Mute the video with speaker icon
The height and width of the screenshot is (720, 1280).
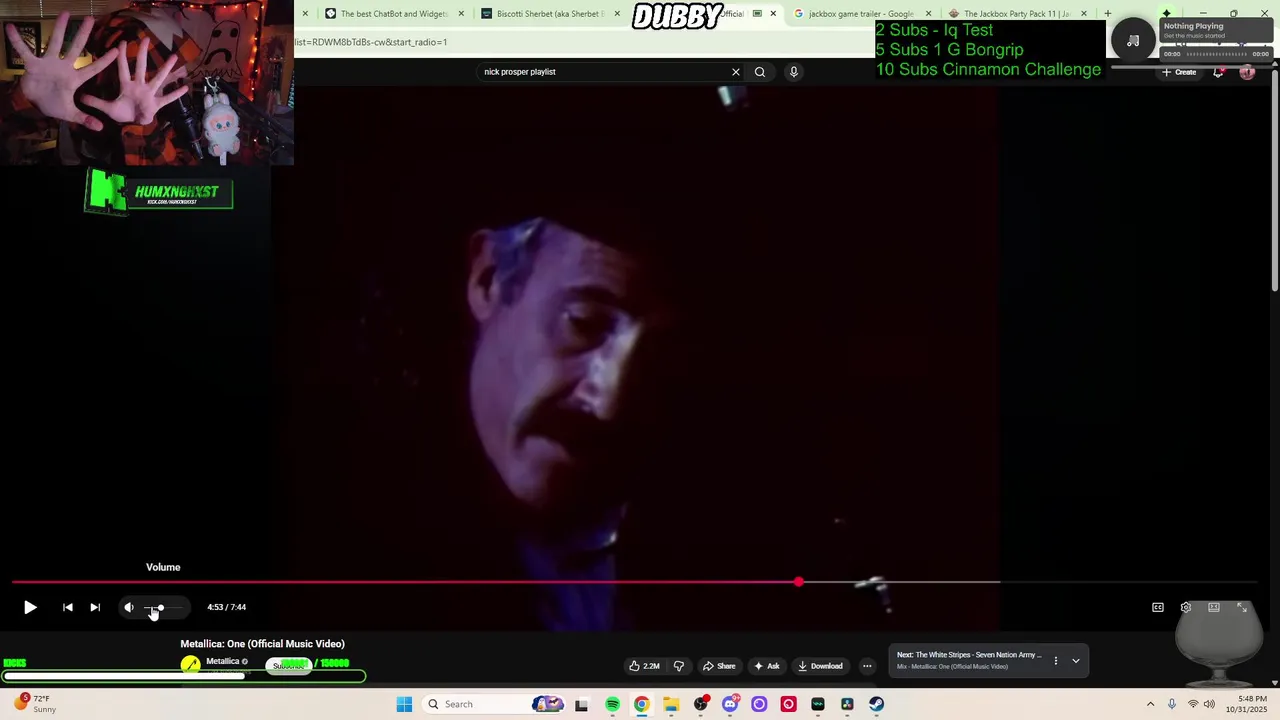click(129, 607)
